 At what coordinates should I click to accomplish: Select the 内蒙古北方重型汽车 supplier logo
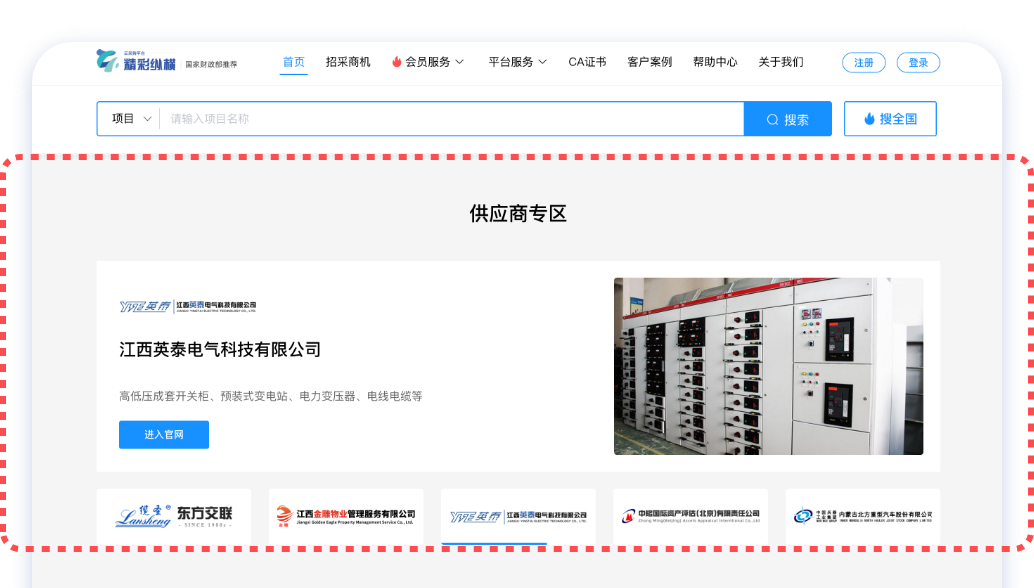862,516
